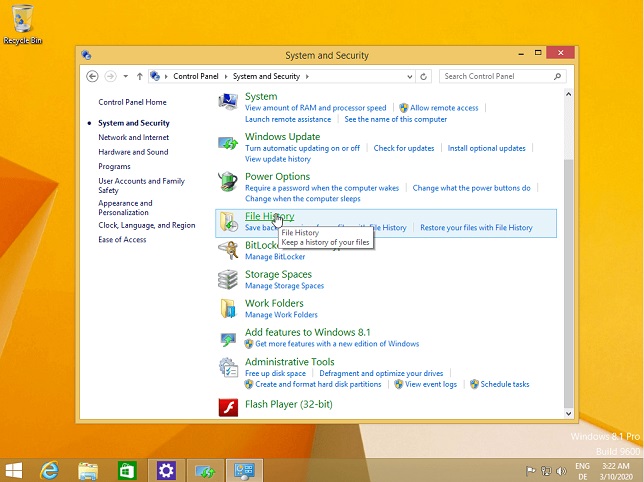Open Hardware and Sound category
This screenshot has height=482, width=644.
pos(133,152)
